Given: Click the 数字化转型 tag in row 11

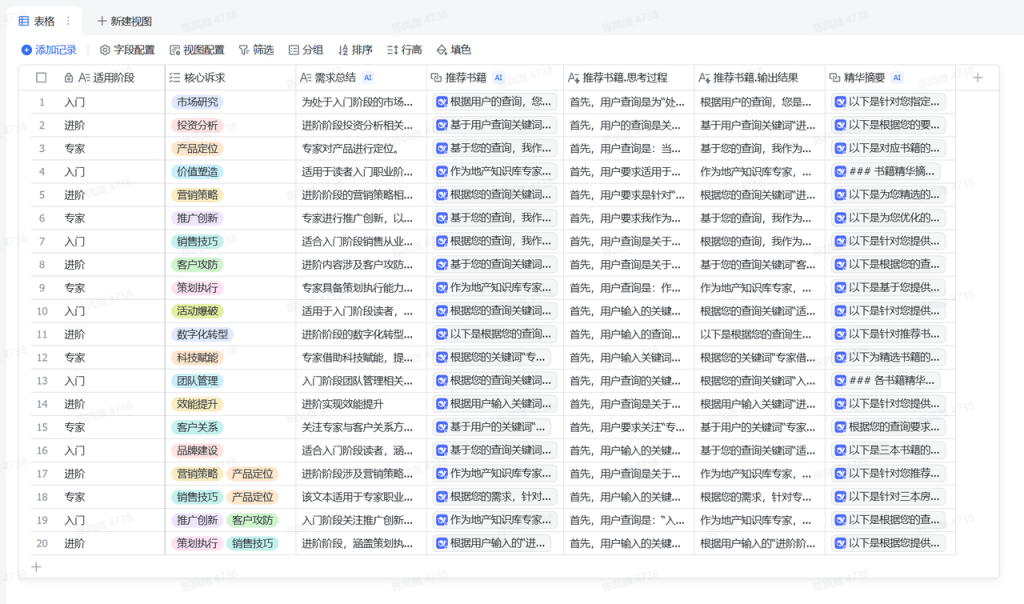Looking at the screenshot, I should (x=202, y=334).
